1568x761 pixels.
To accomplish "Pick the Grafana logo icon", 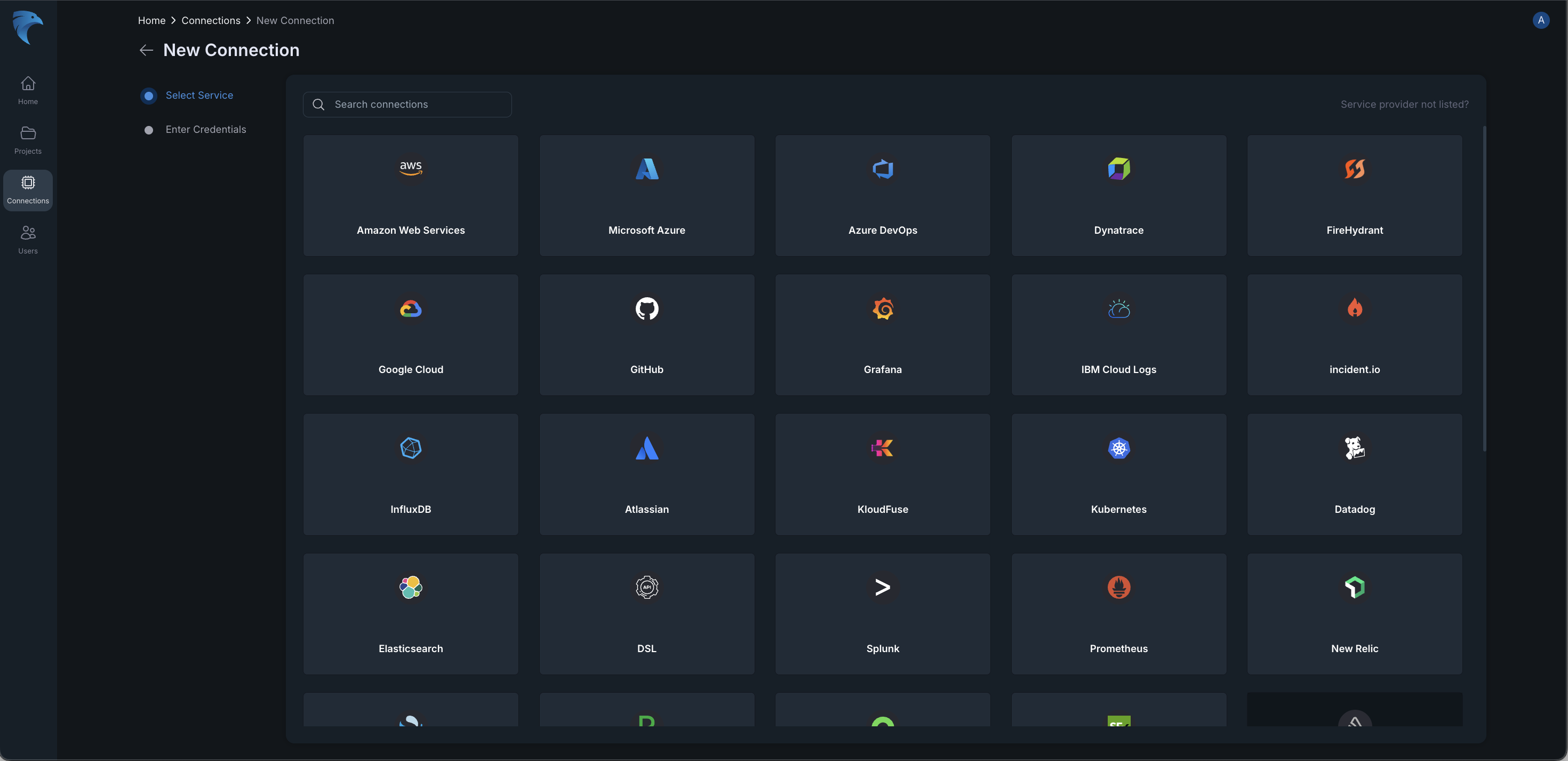I will click(x=883, y=308).
